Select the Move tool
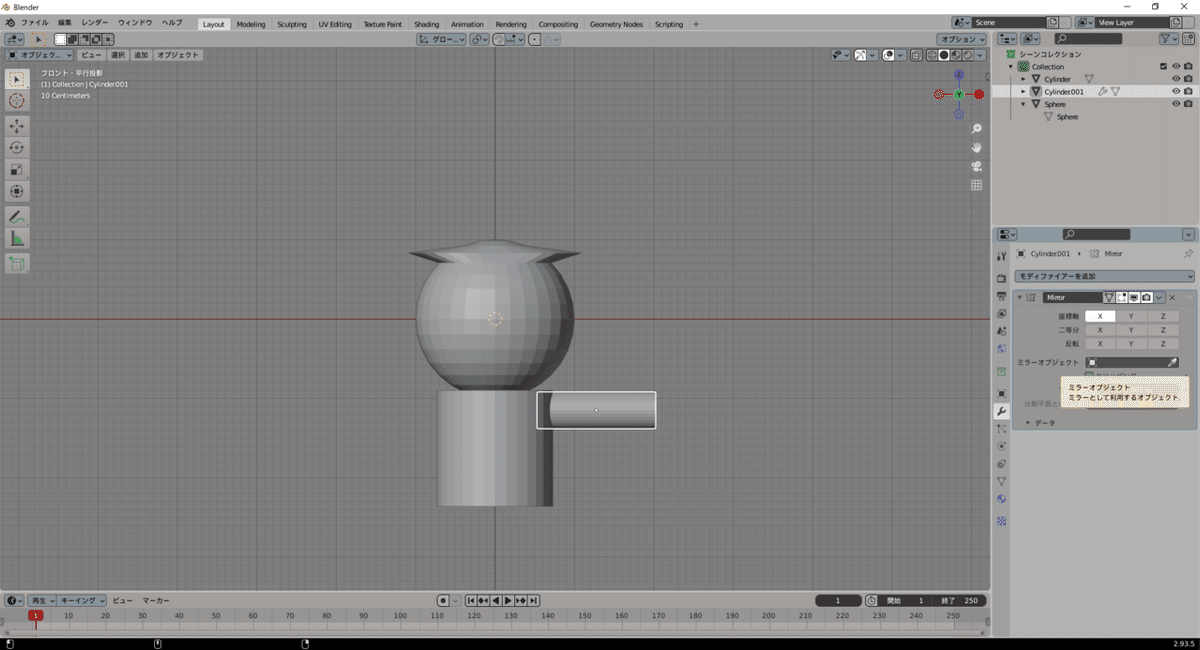The width and height of the screenshot is (1200, 650). click(17, 125)
